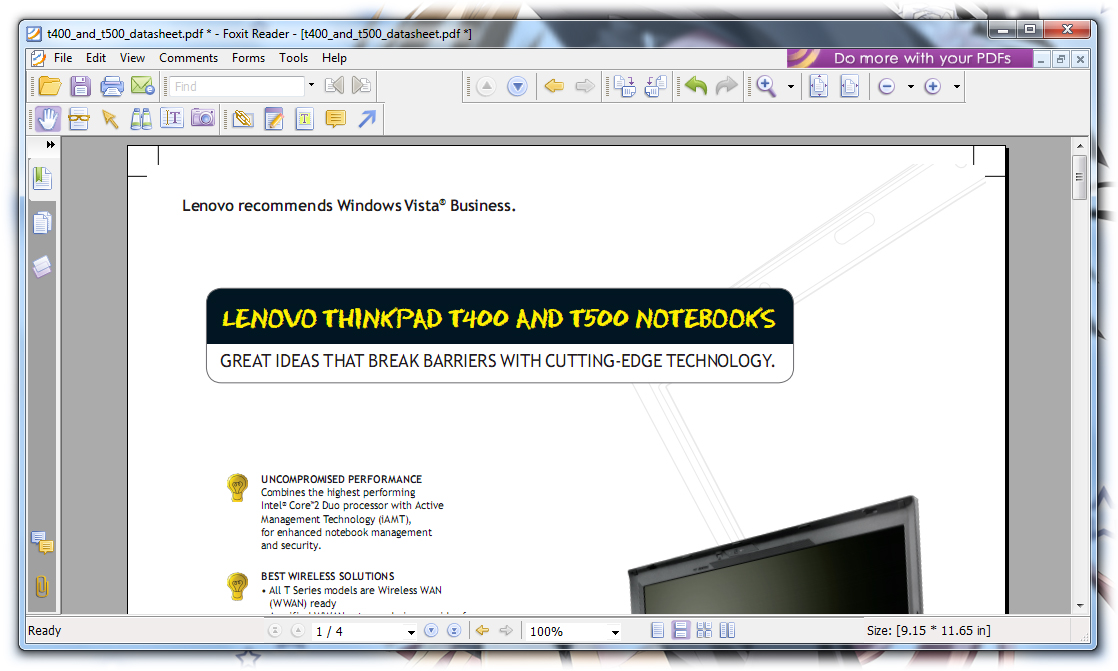Select the Note pencil annotation tool
Viewport: 1118px width, 671px height.
click(x=274, y=118)
